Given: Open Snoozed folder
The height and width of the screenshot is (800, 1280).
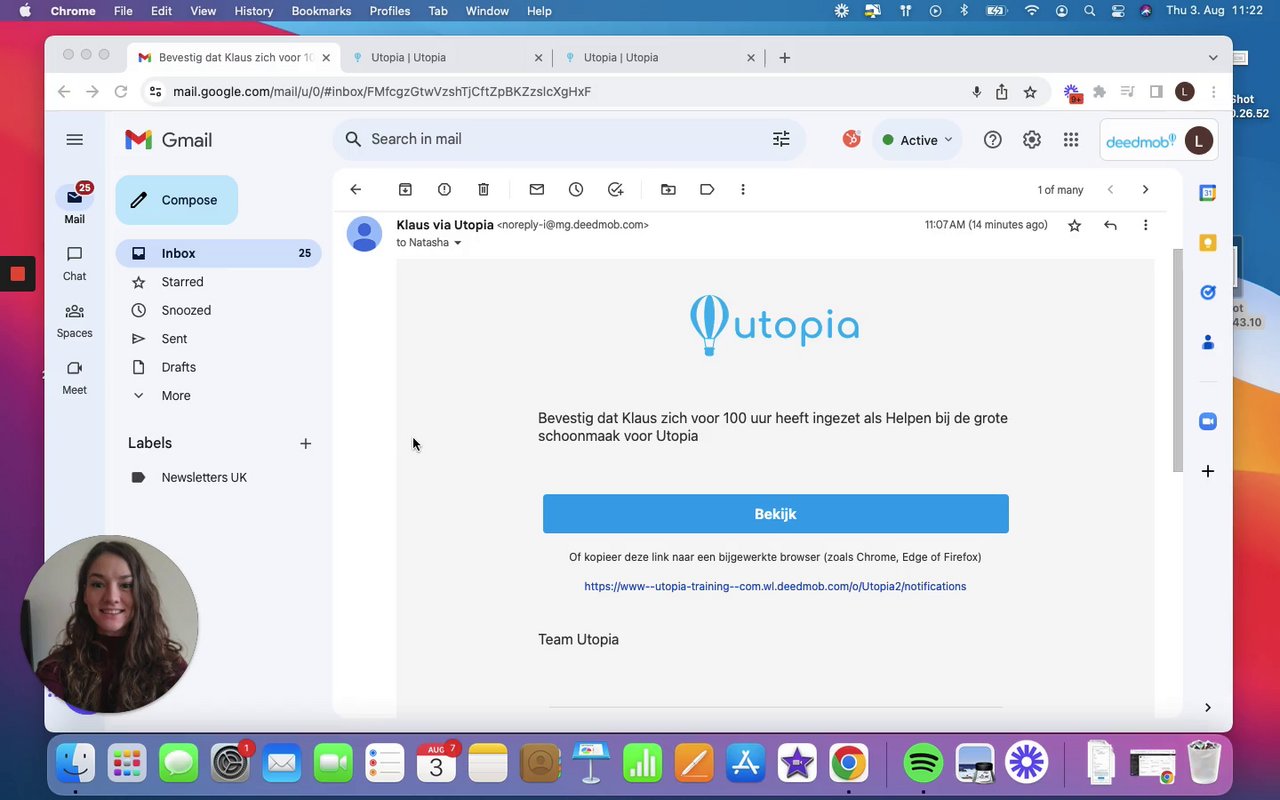Looking at the screenshot, I should [218, 310].
